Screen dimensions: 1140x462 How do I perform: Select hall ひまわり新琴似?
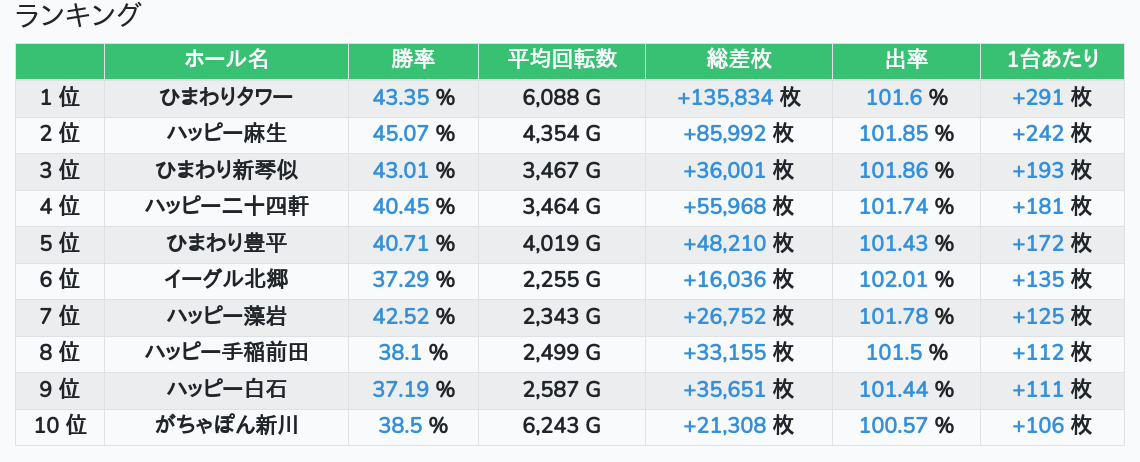coord(226,170)
